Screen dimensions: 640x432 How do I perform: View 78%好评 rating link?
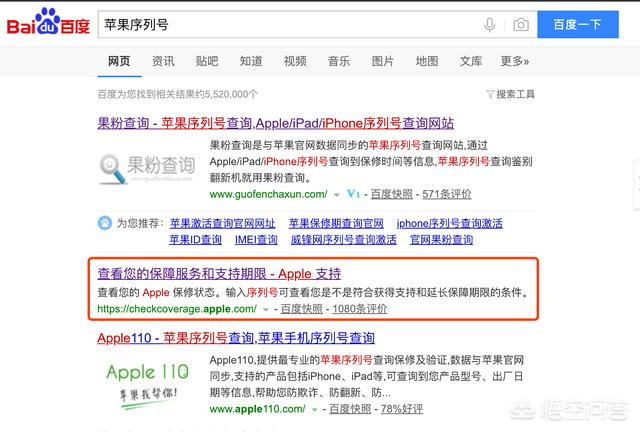[x=402, y=409]
